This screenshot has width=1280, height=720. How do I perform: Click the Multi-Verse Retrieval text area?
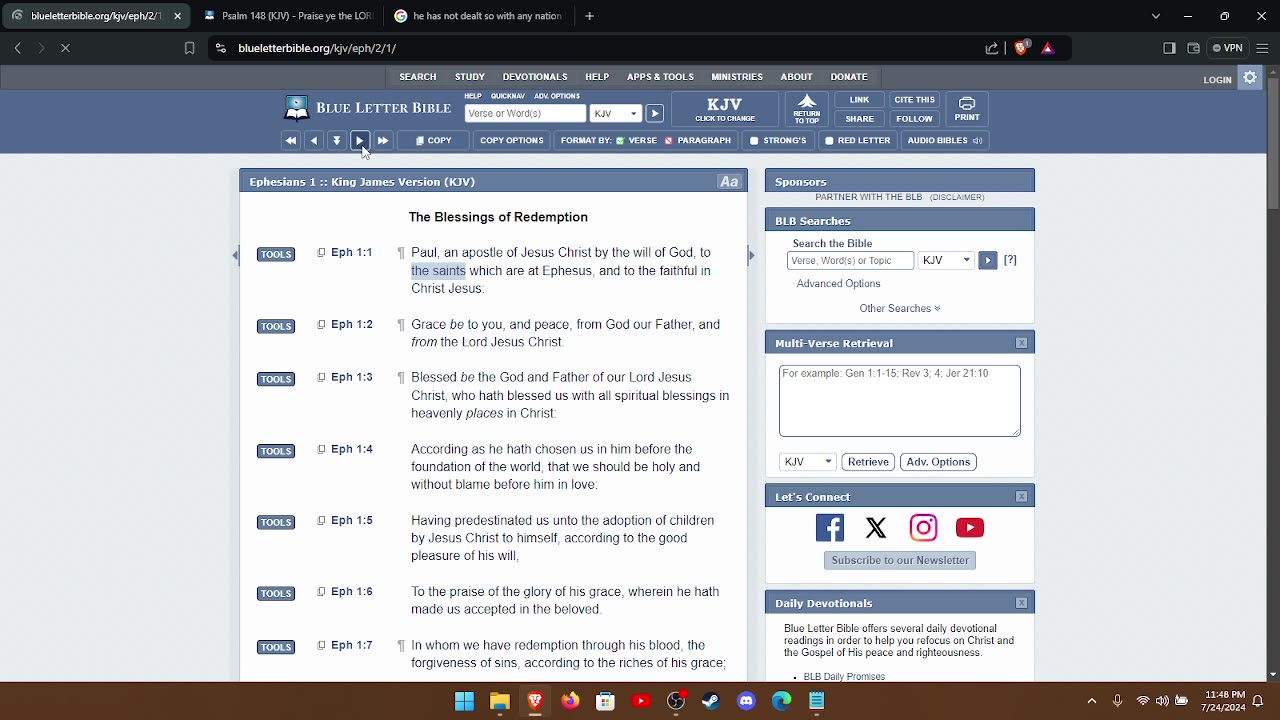[x=899, y=401]
